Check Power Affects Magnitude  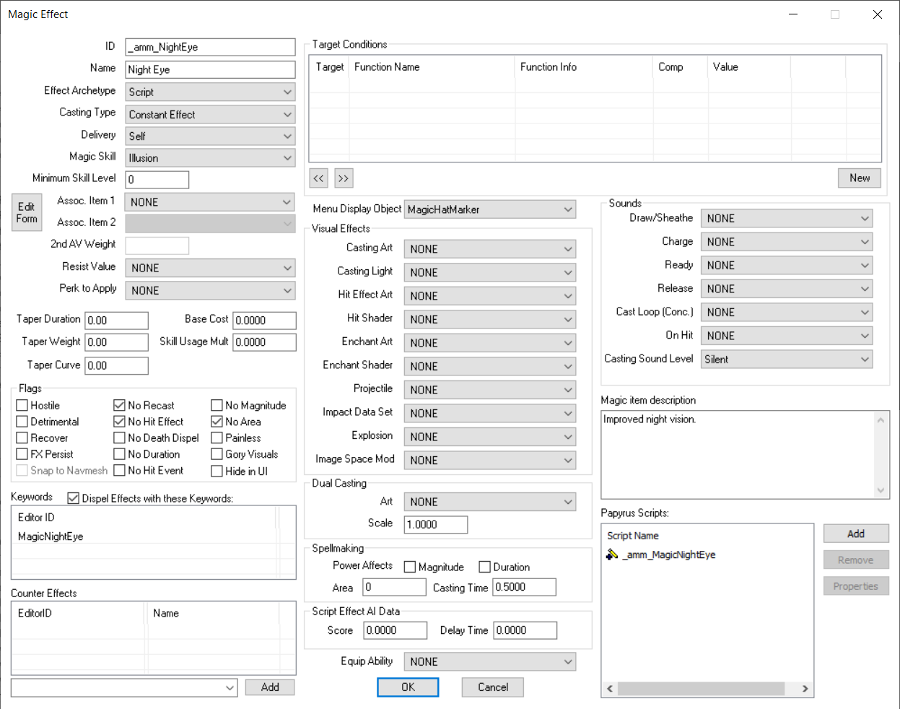(x=410, y=567)
